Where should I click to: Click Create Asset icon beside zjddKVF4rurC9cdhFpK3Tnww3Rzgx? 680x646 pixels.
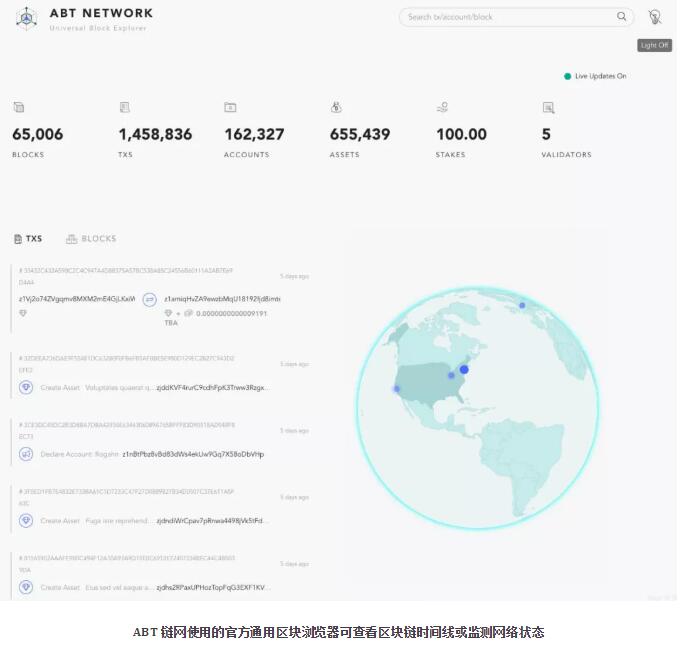26,387
